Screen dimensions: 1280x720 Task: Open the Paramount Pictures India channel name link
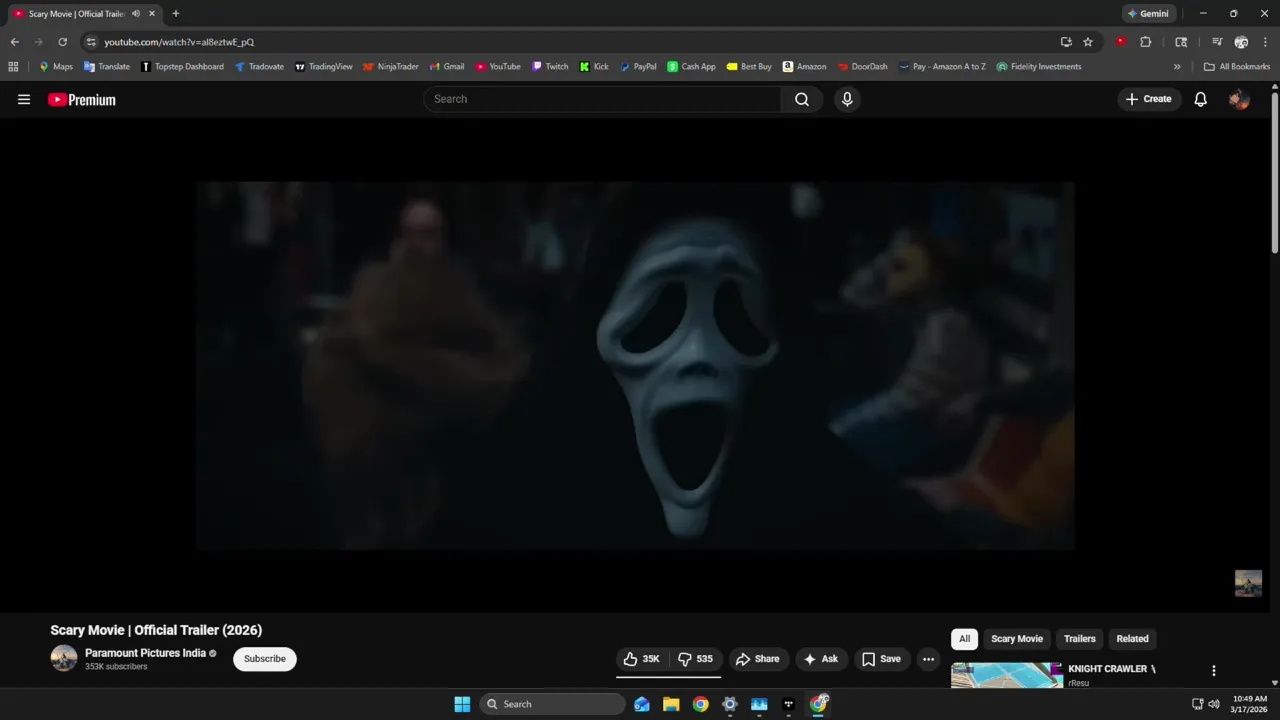[x=145, y=653]
